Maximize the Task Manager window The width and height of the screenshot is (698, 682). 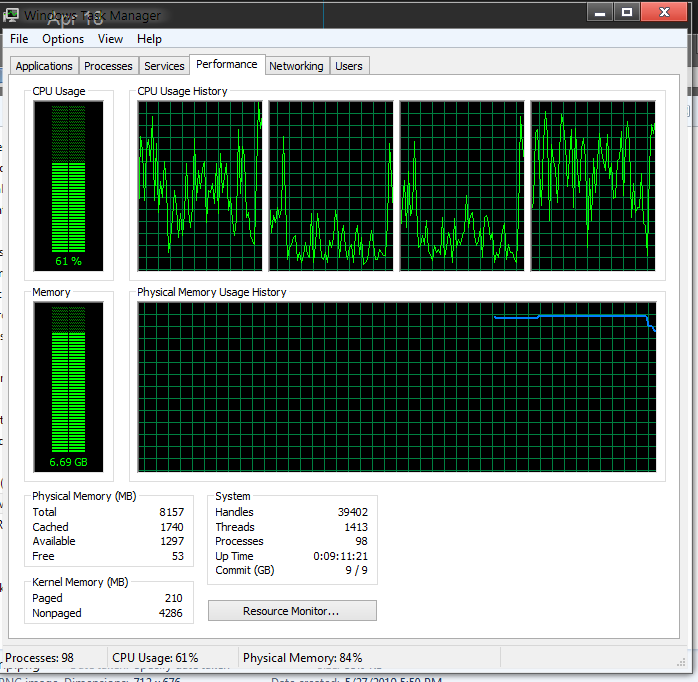(x=627, y=12)
